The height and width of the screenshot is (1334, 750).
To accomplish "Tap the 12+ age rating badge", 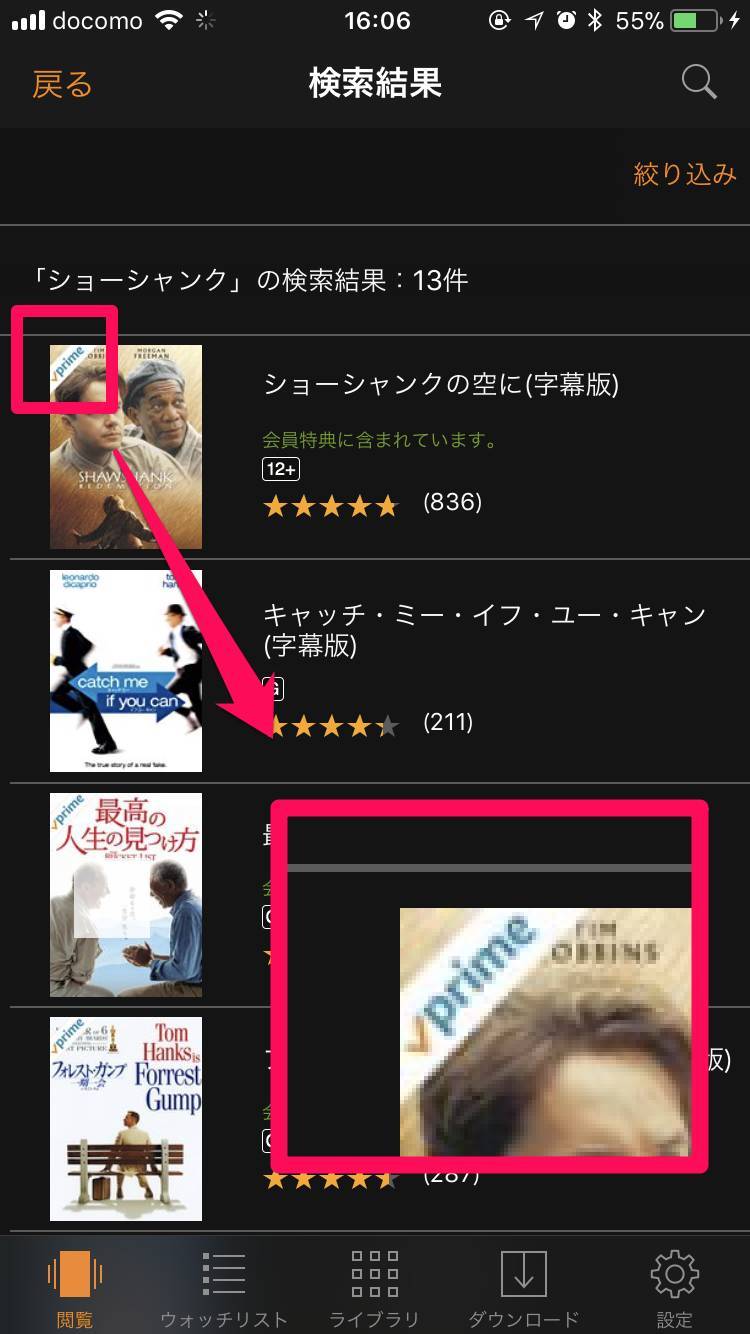I will (x=281, y=469).
